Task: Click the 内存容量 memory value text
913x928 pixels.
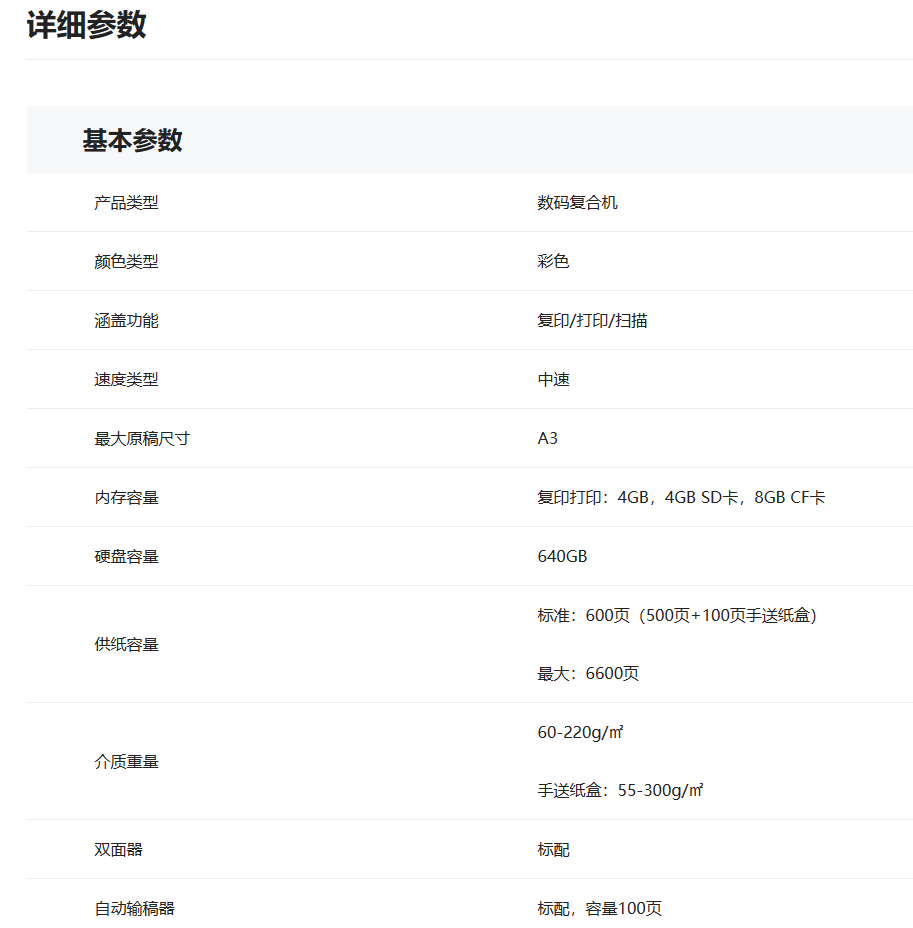Action: (x=680, y=498)
